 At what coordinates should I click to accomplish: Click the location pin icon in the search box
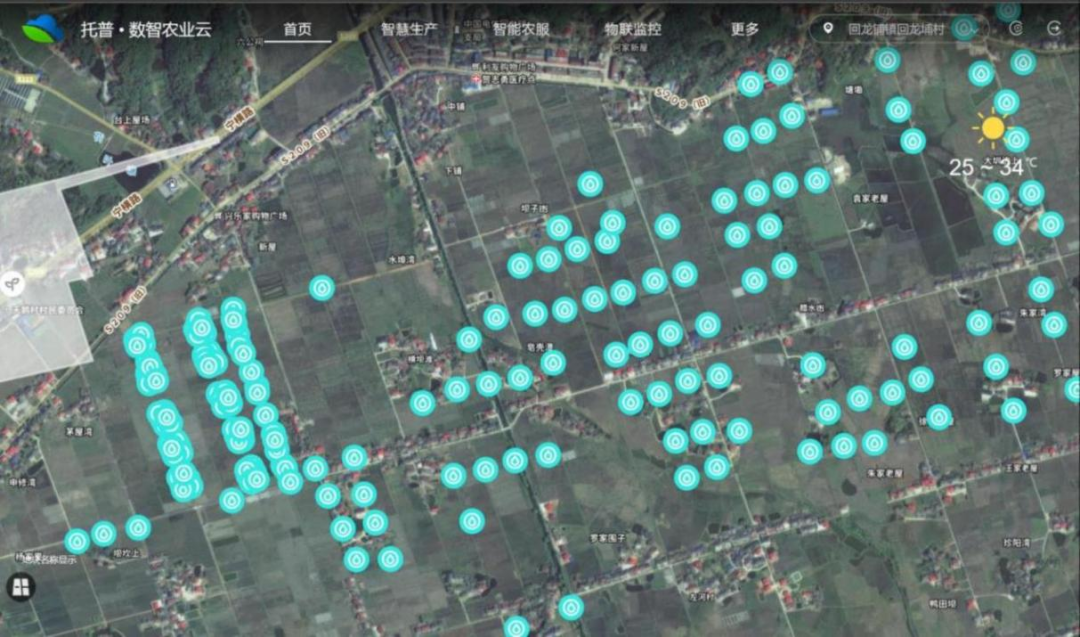point(828,28)
